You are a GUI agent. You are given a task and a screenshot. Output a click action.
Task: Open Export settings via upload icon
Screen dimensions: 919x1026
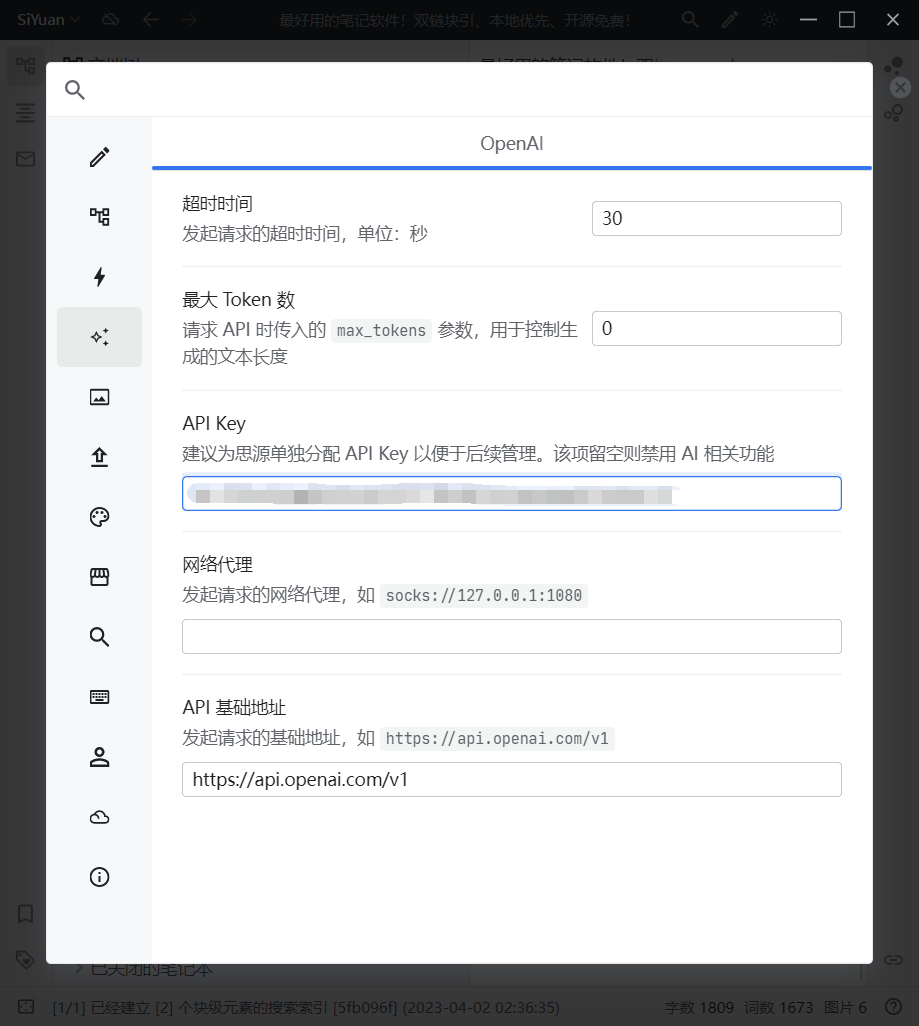coord(99,457)
